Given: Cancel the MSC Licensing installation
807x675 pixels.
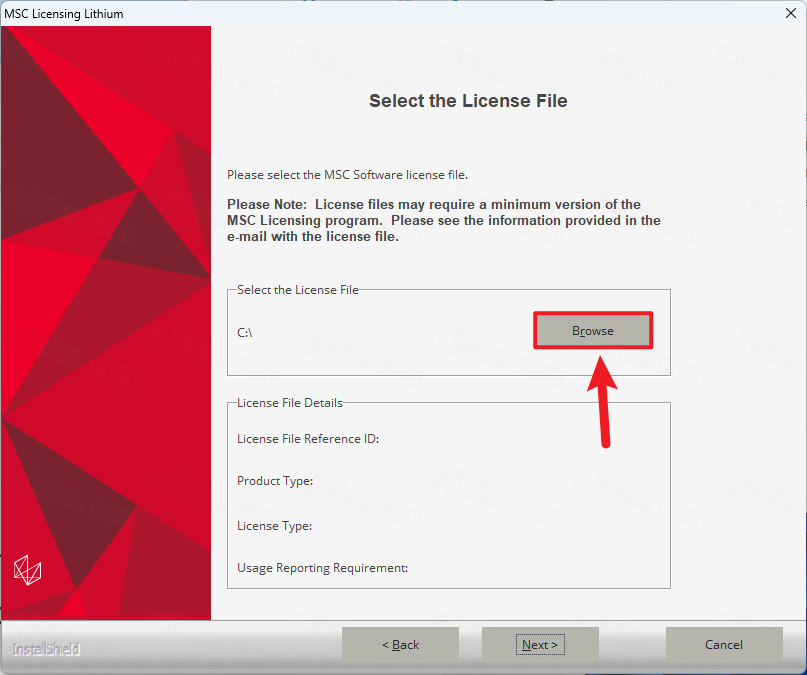Looking at the screenshot, I should (724, 644).
